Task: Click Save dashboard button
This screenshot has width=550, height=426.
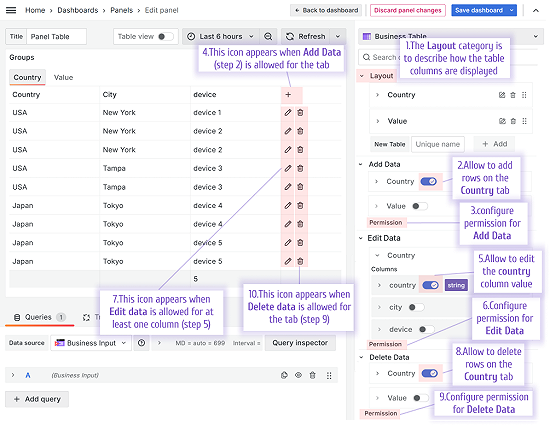Action: (x=479, y=11)
